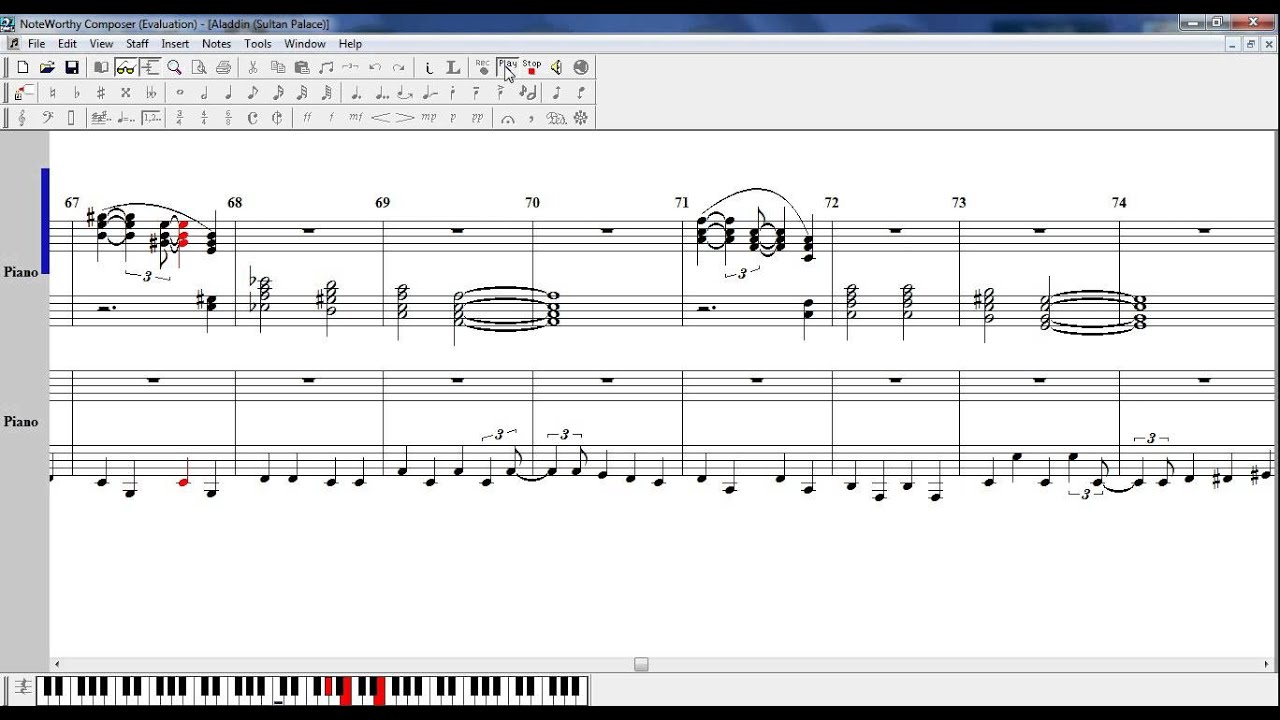Insert a treble clef
Viewport: 1280px width, 720px height.
click(x=21, y=117)
